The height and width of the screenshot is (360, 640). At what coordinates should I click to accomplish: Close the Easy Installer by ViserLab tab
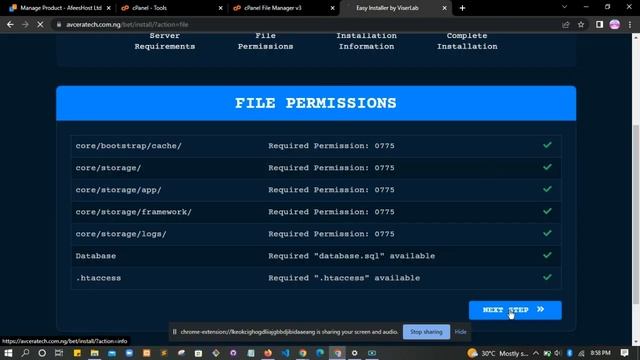444,8
